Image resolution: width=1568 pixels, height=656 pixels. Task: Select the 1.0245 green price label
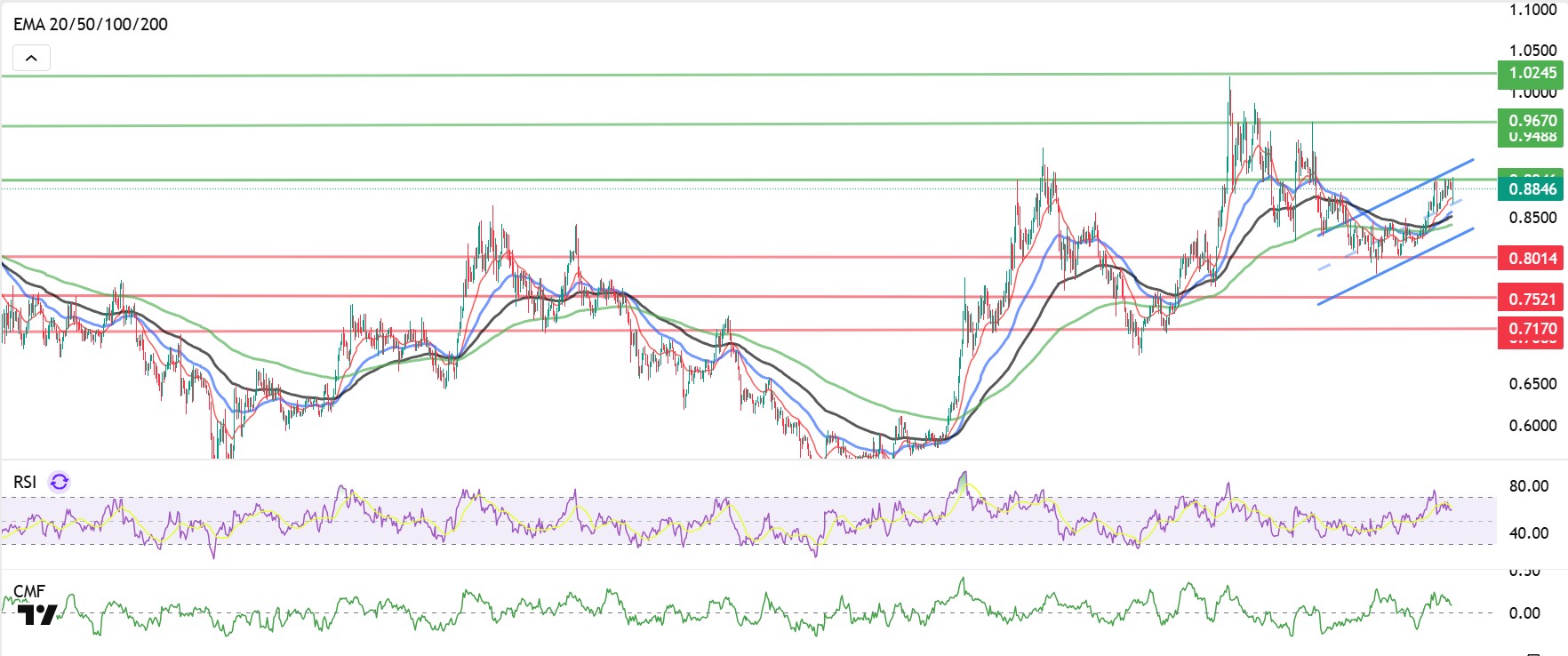[x=1531, y=73]
